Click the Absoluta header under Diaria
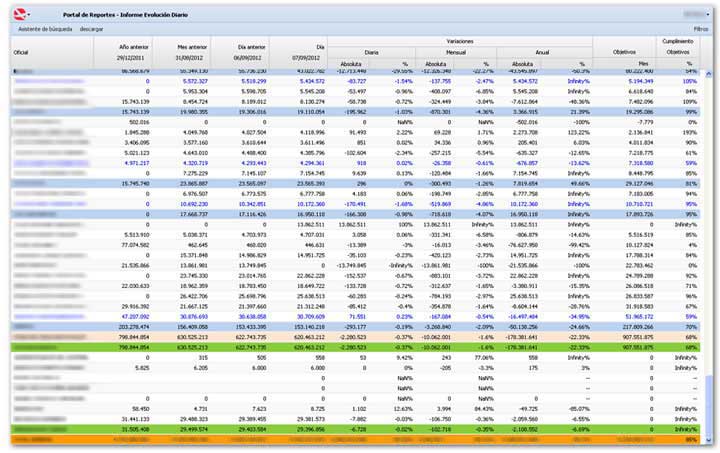This screenshot has width=720, height=453. (x=351, y=64)
